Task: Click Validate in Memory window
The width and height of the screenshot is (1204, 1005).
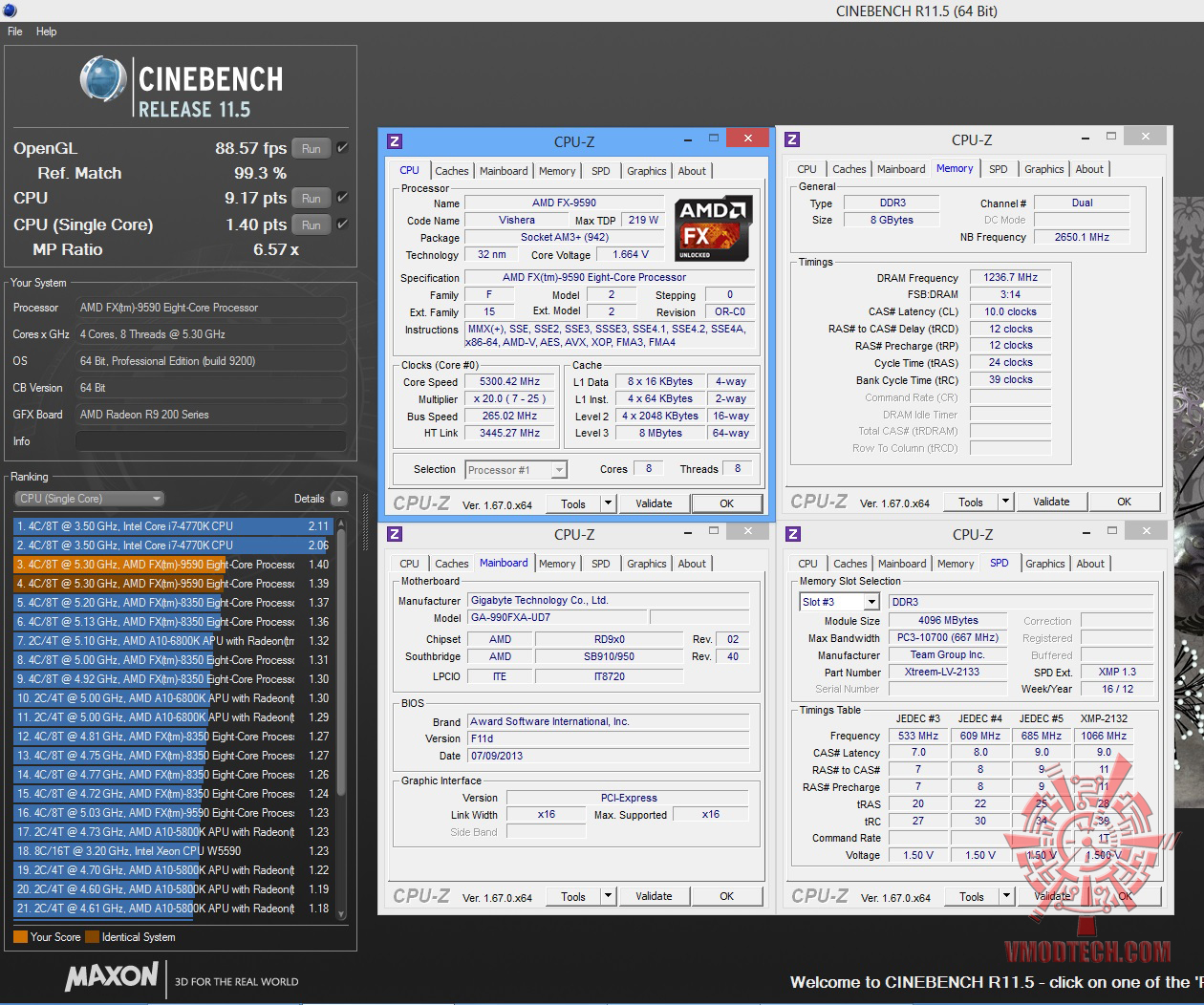Action: pos(1051,502)
